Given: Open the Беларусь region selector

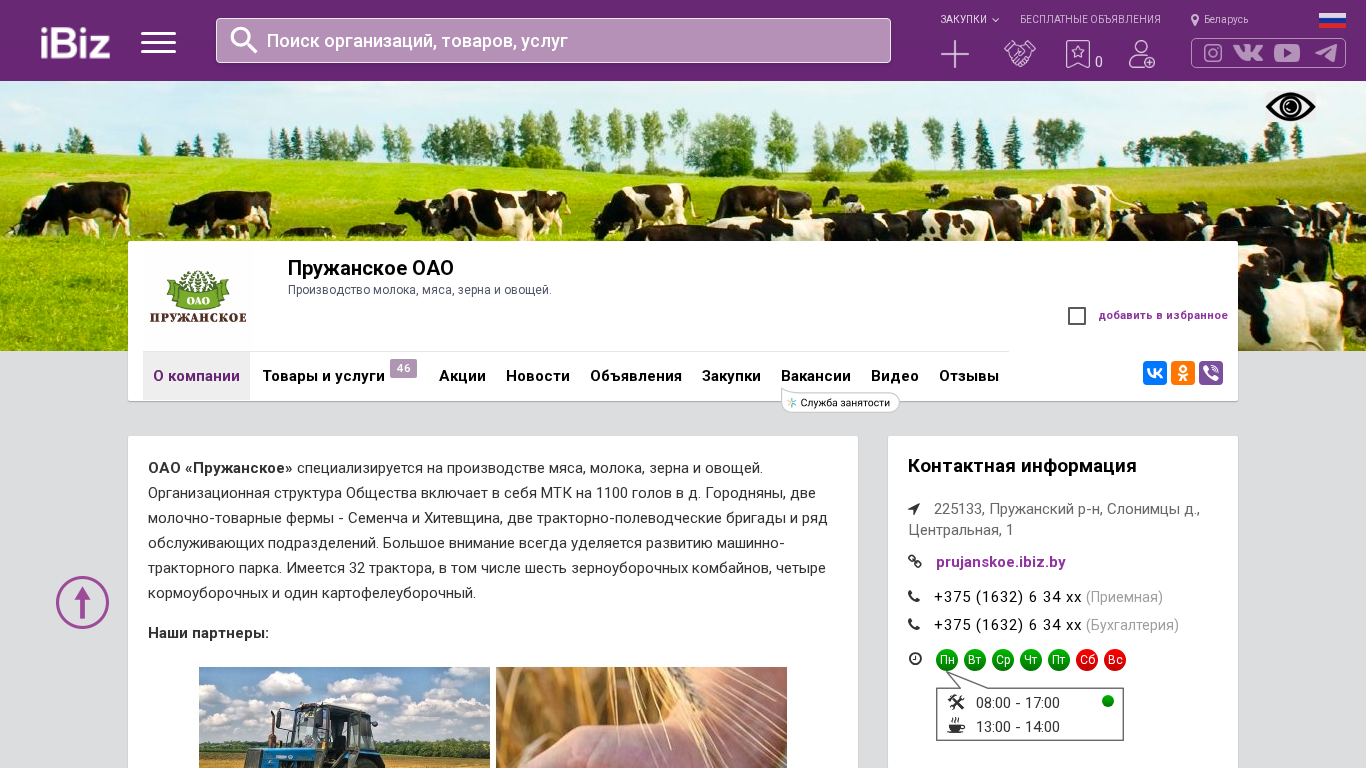Looking at the screenshot, I should pos(1219,20).
